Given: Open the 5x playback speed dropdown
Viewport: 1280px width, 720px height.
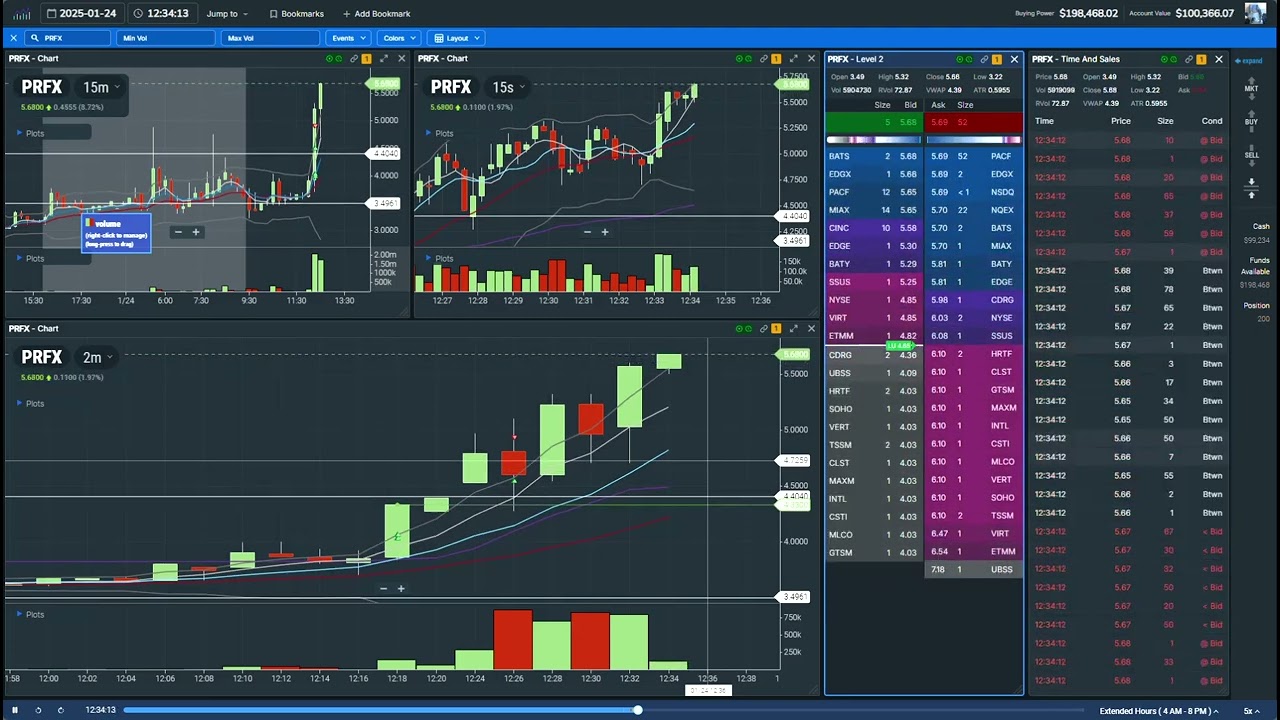Looking at the screenshot, I should click(x=1251, y=711).
